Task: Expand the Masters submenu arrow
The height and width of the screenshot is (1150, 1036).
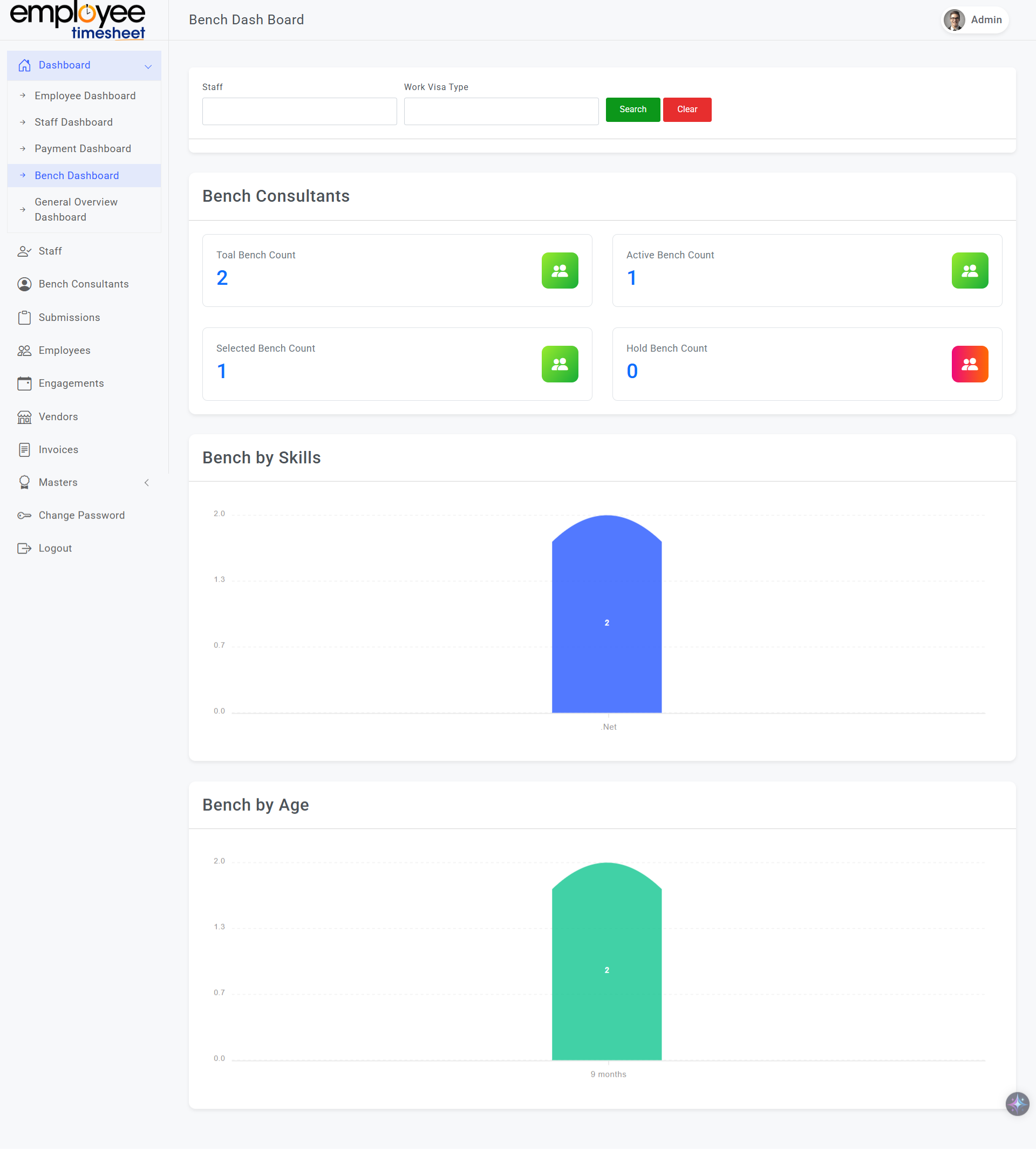Action: click(x=147, y=483)
